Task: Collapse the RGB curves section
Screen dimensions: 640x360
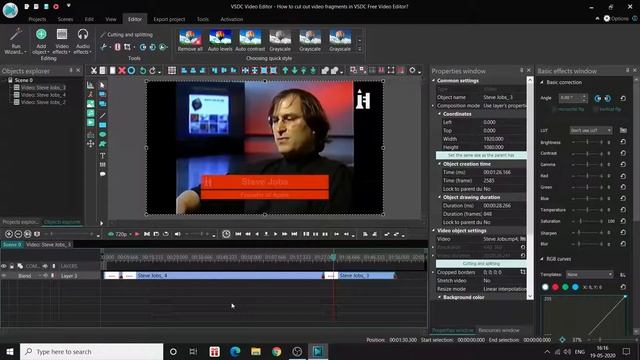Action: tap(542, 259)
